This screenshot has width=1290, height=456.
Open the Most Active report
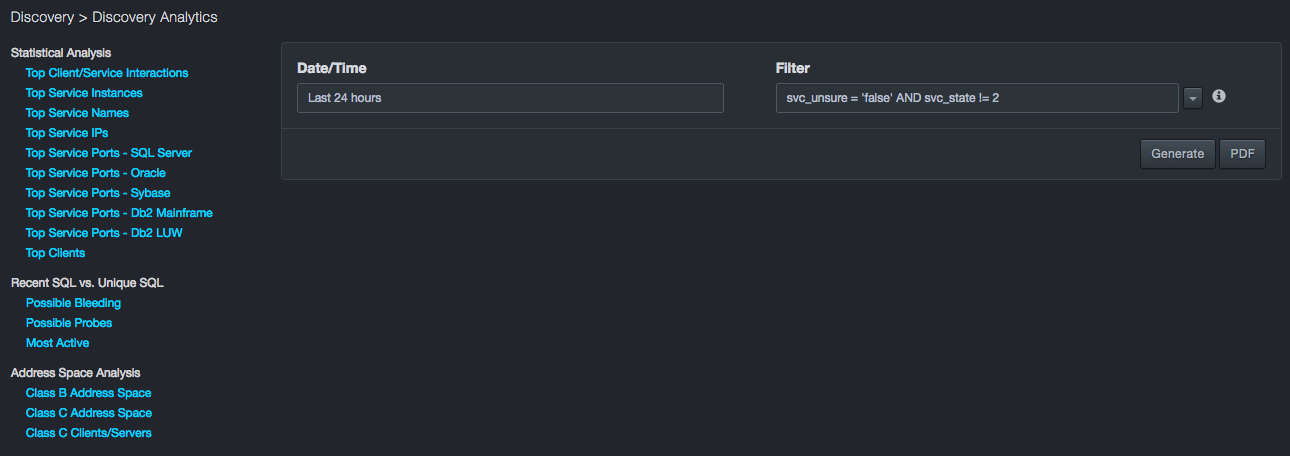[x=58, y=343]
